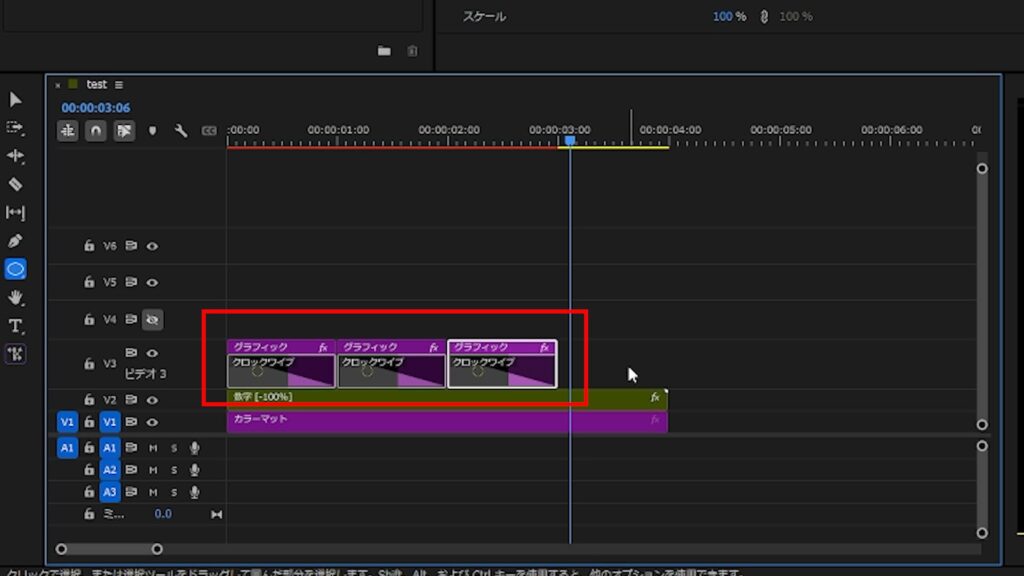Activate the Slip tool
Viewport: 1024px width, 576px height.
pyautogui.click(x=15, y=213)
